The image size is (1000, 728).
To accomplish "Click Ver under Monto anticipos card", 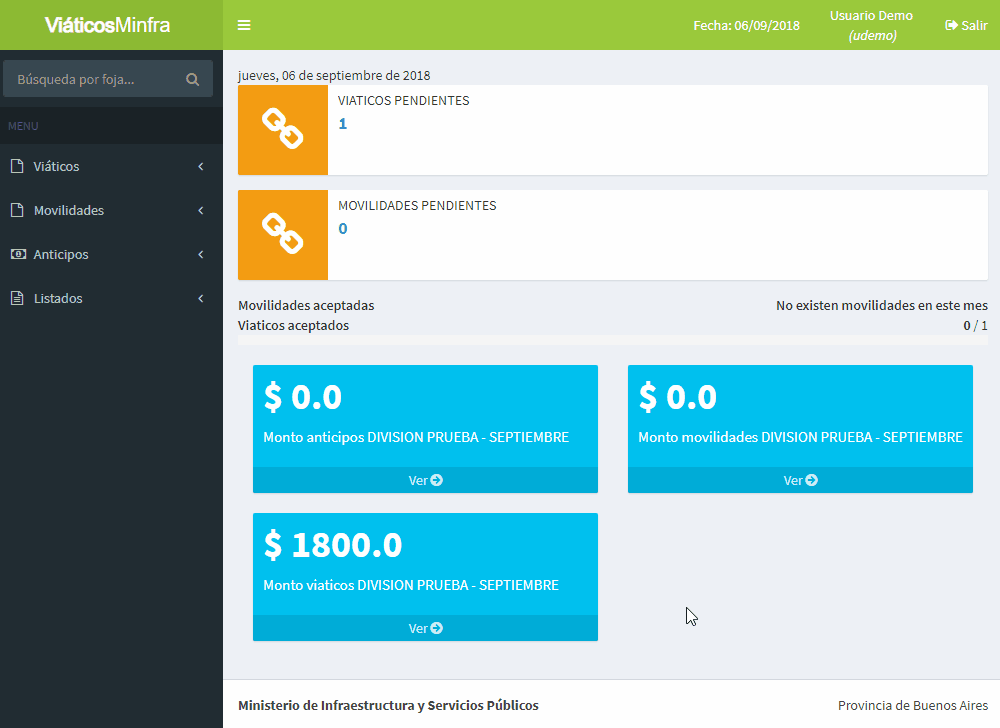I will coord(425,480).
